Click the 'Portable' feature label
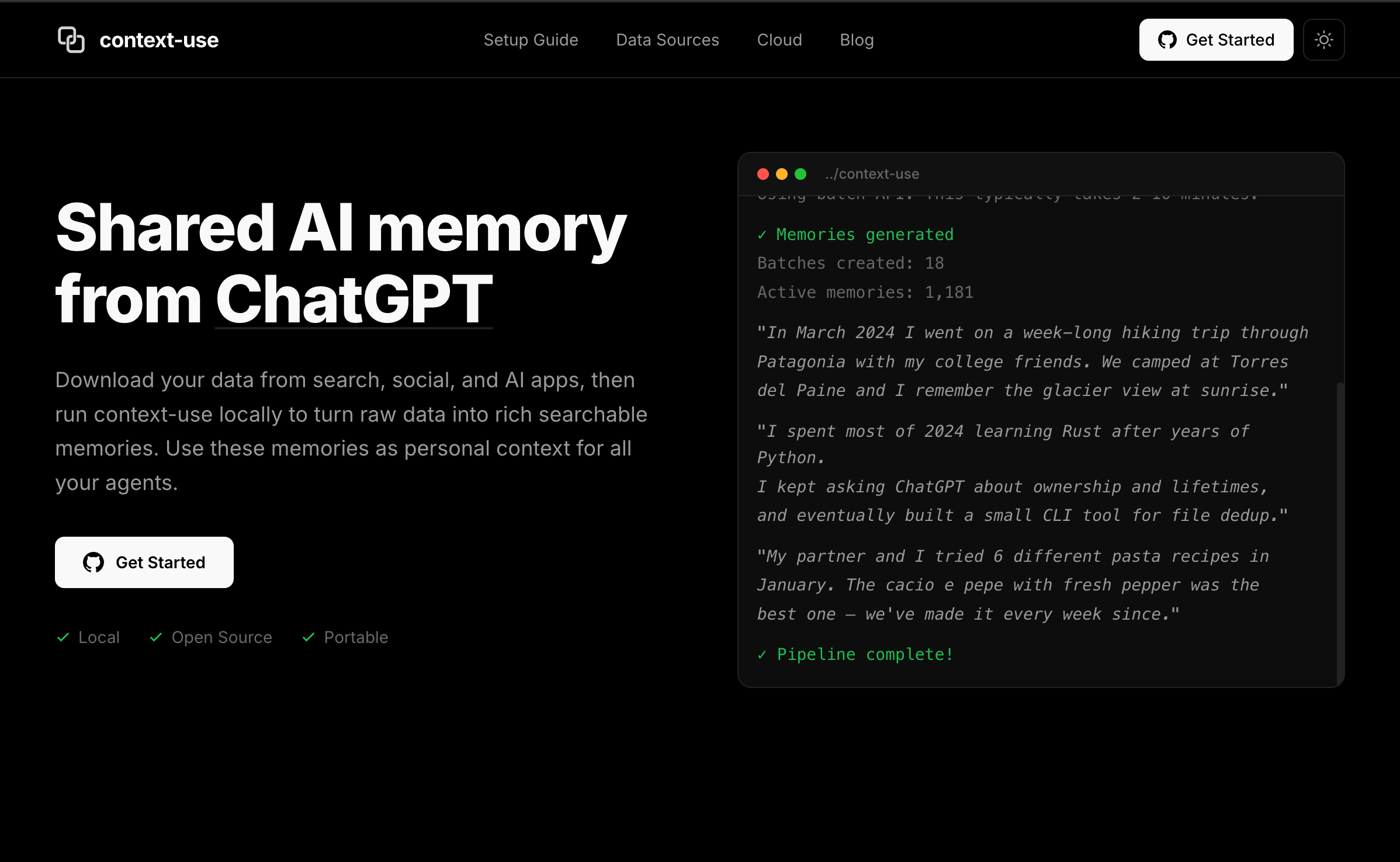 coord(356,637)
